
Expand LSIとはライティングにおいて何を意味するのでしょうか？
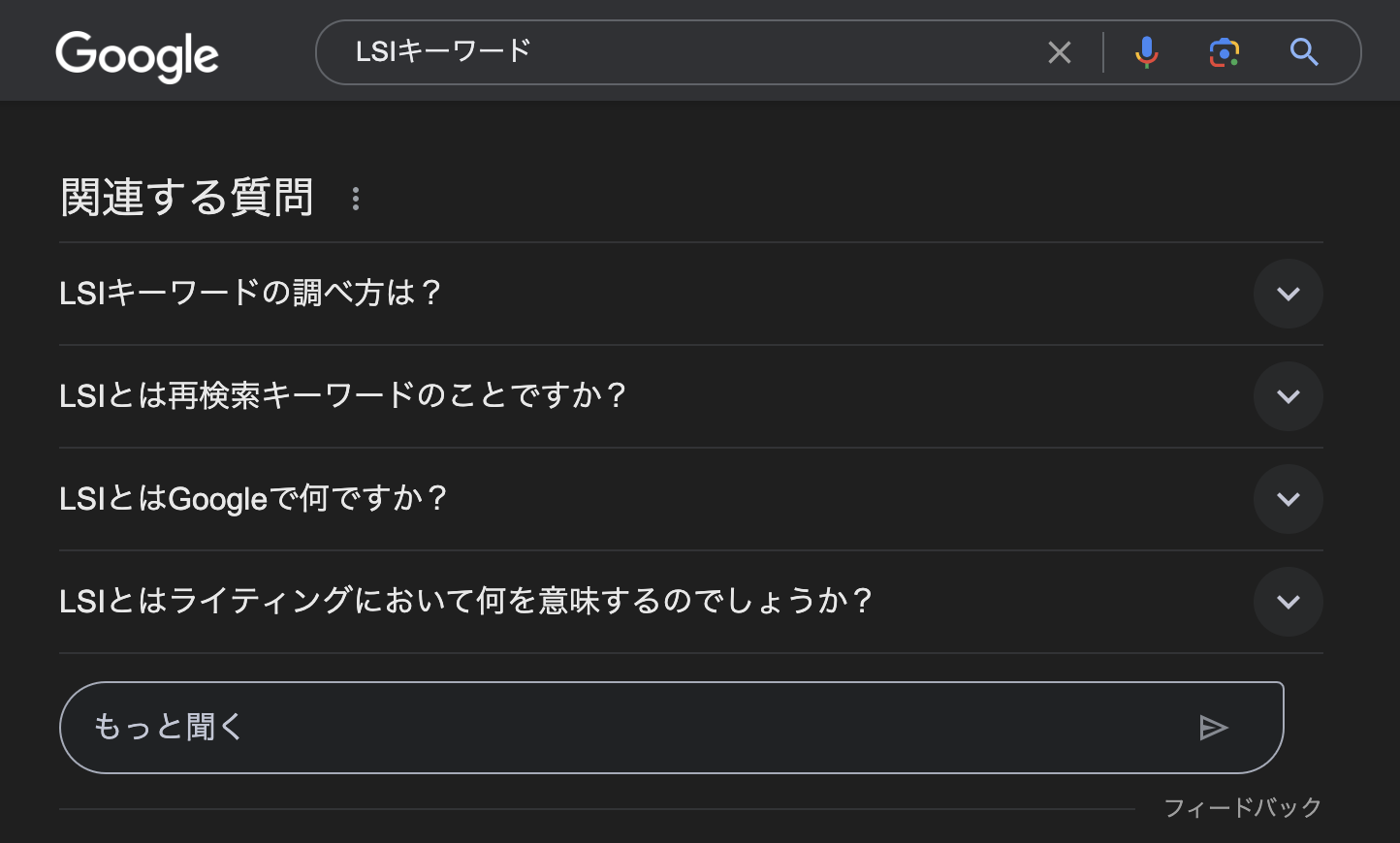(1289, 602)
